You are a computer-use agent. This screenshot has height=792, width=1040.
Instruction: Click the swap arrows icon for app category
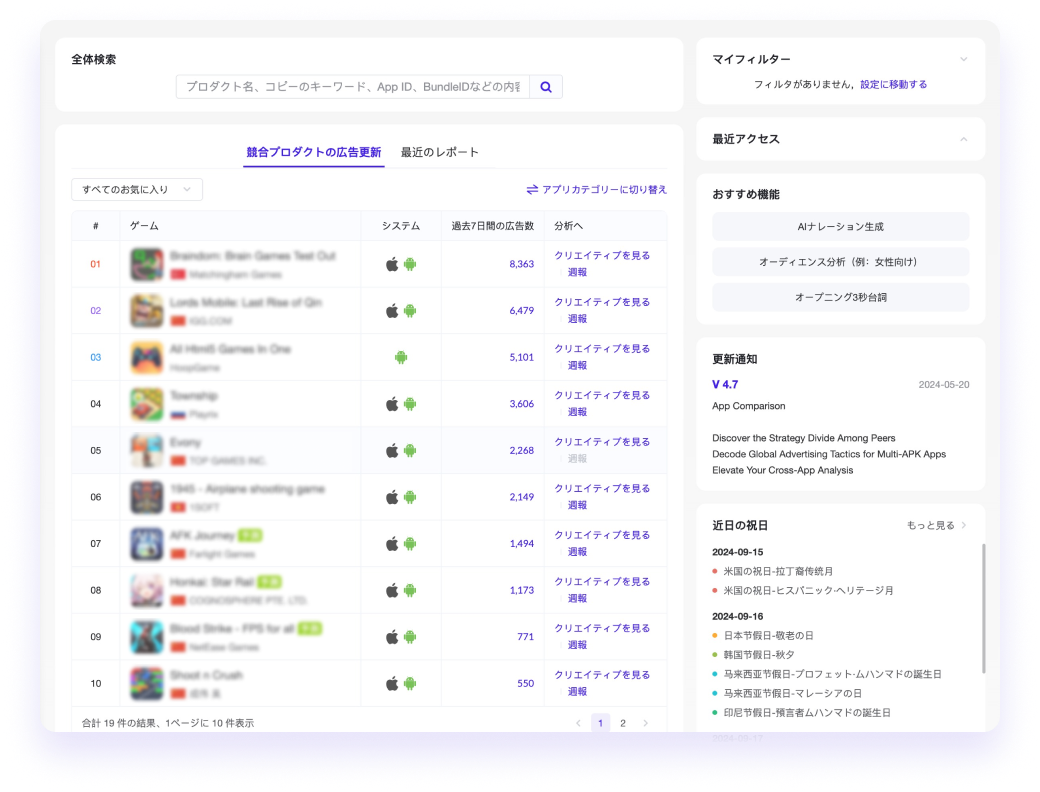point(532,189)
